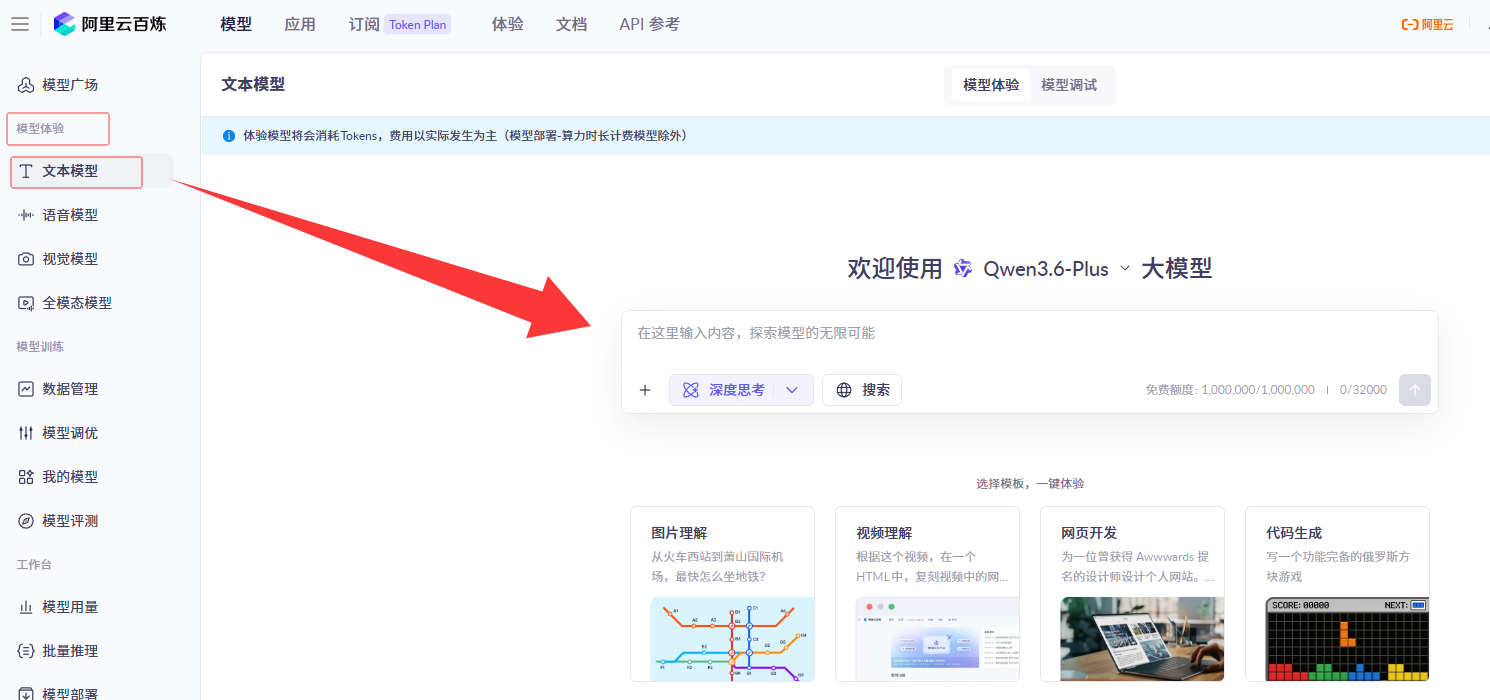Click the info icon in the notice banner
1490x700 pixels.
229,135
